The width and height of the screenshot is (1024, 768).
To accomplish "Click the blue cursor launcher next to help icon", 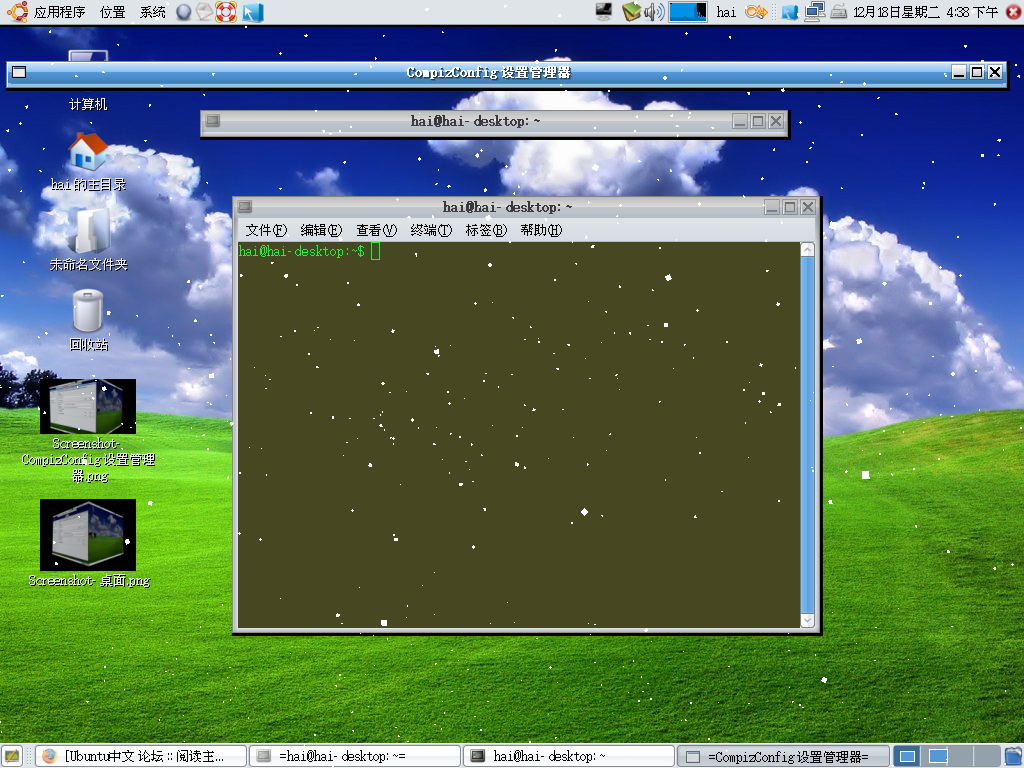I will [x=253, y=12].
